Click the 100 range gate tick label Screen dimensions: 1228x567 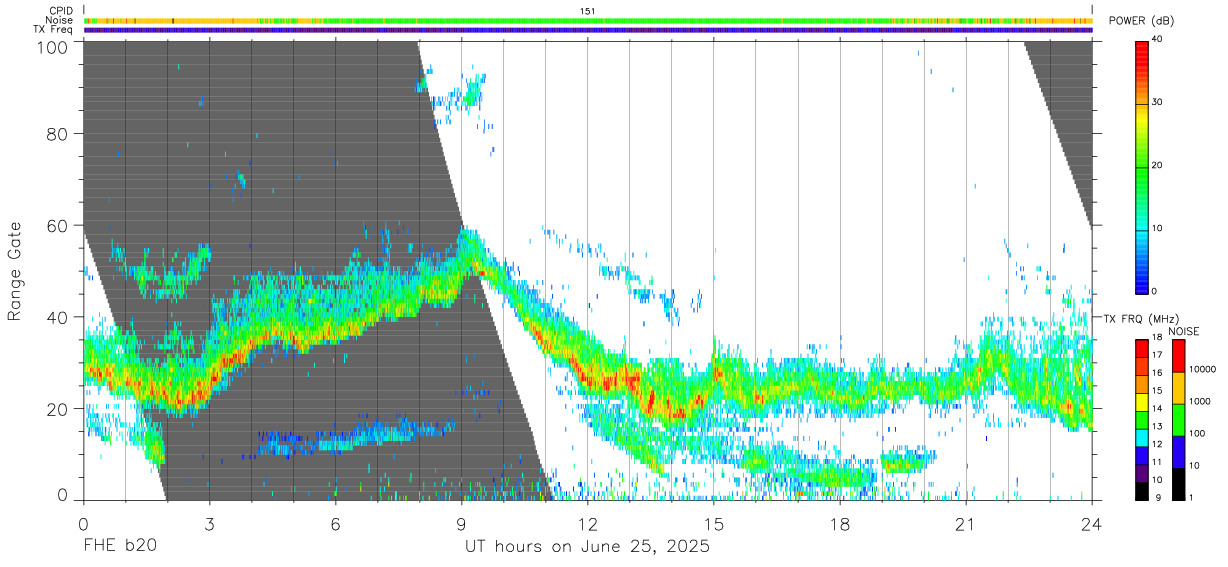52,47
